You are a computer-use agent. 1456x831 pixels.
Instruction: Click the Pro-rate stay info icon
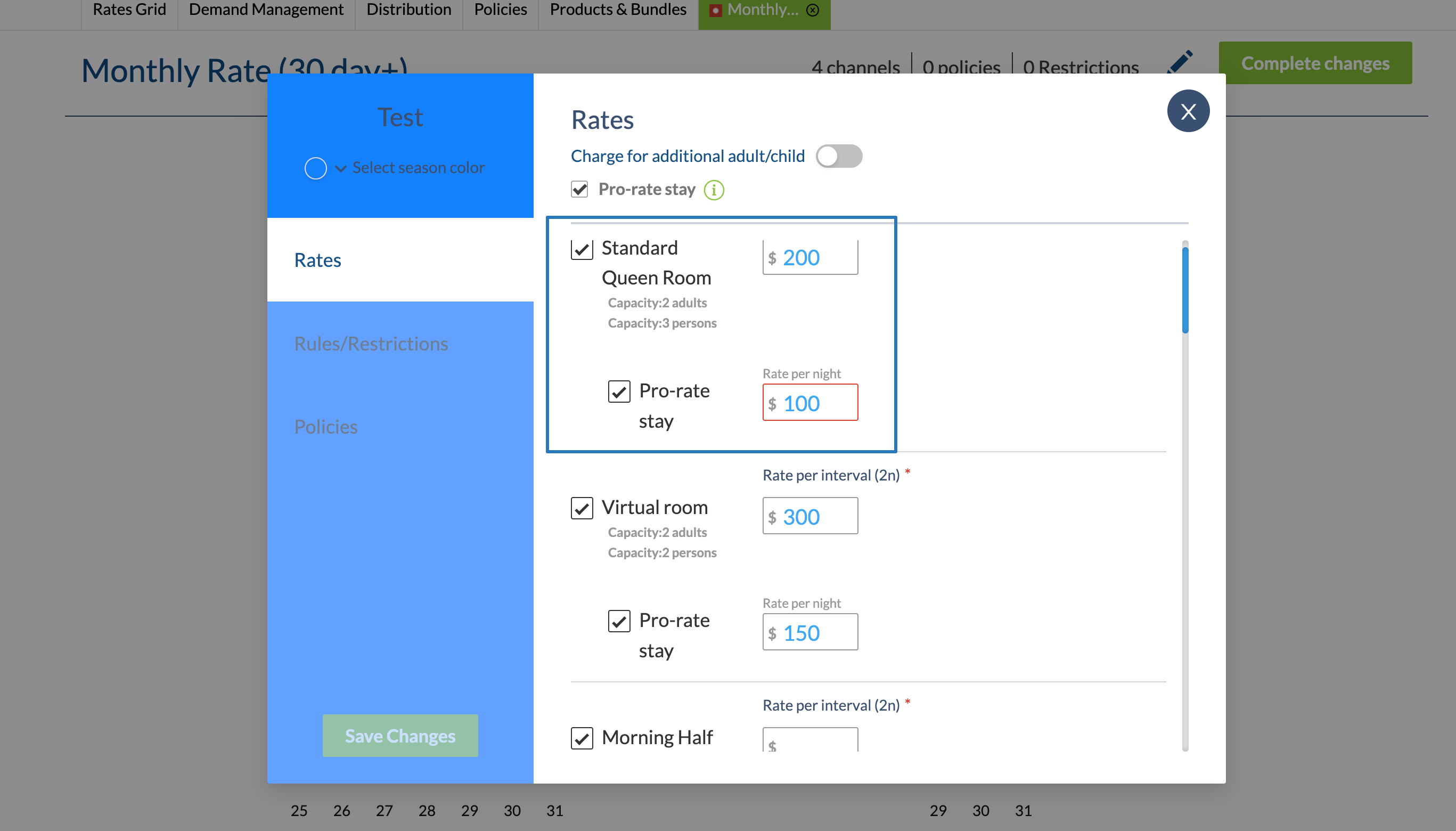(714, 190)
